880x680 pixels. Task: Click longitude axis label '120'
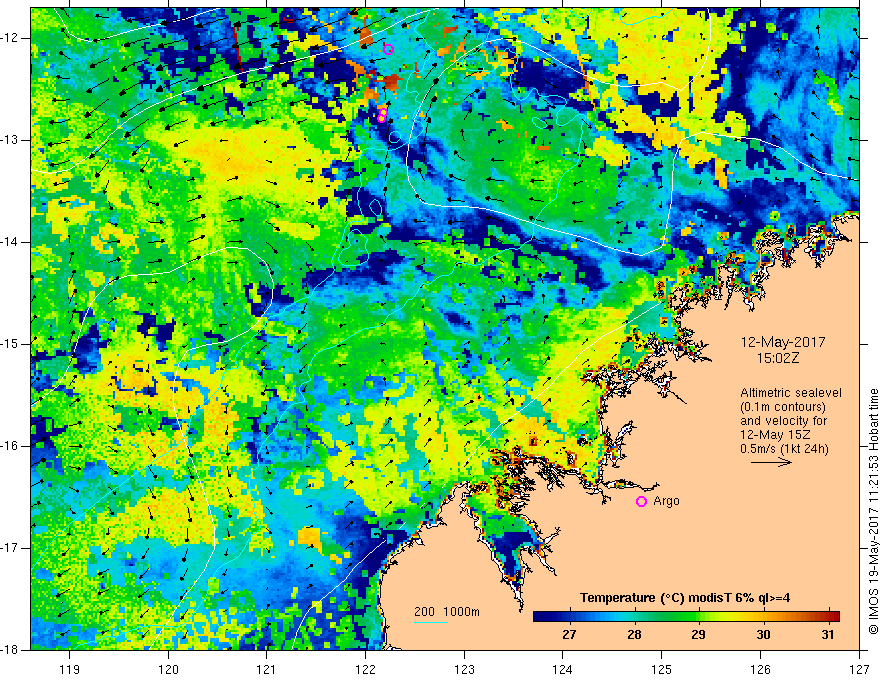(x=168, y=669)
